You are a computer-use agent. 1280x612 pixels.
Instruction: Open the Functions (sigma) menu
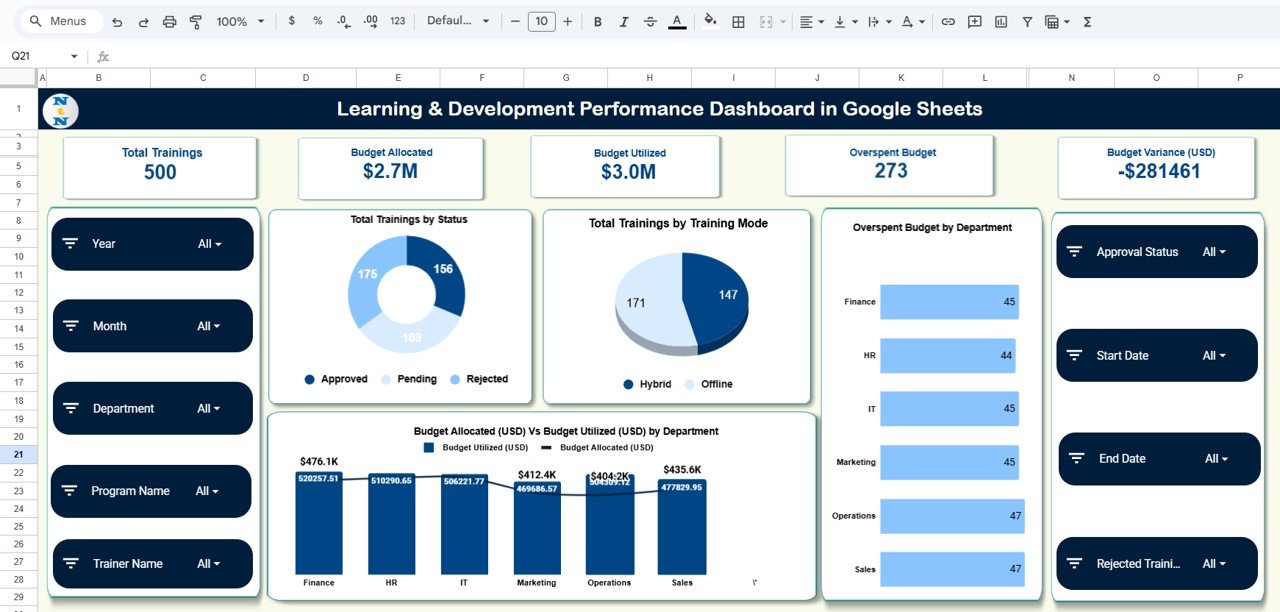(x=1088, y=21)
